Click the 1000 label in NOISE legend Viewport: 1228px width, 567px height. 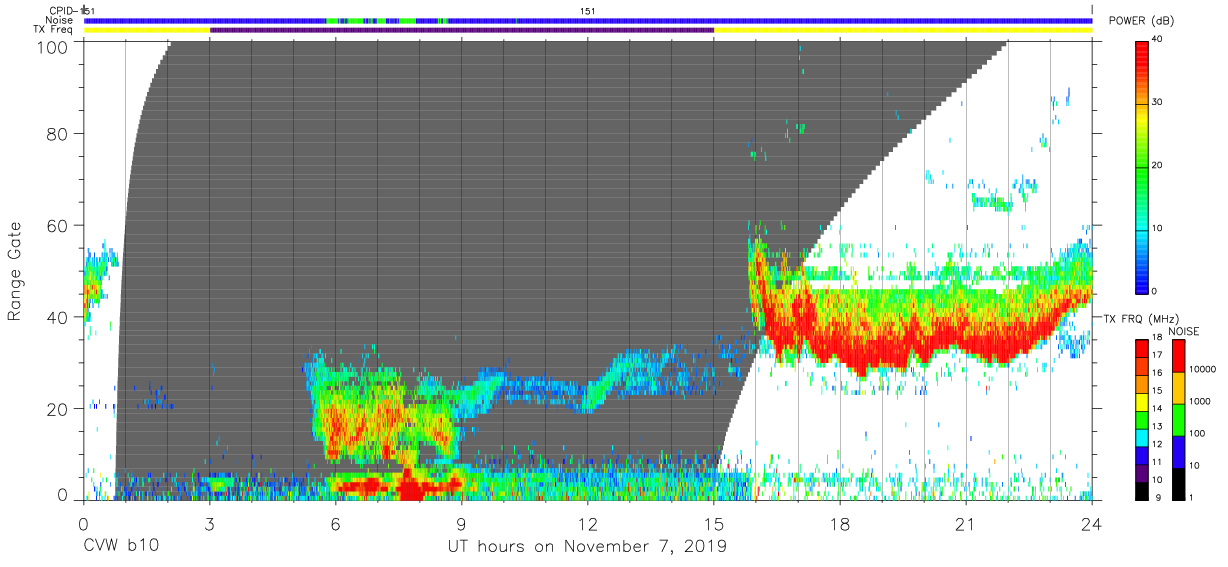pyautogui.click(x=1199, y=401)
